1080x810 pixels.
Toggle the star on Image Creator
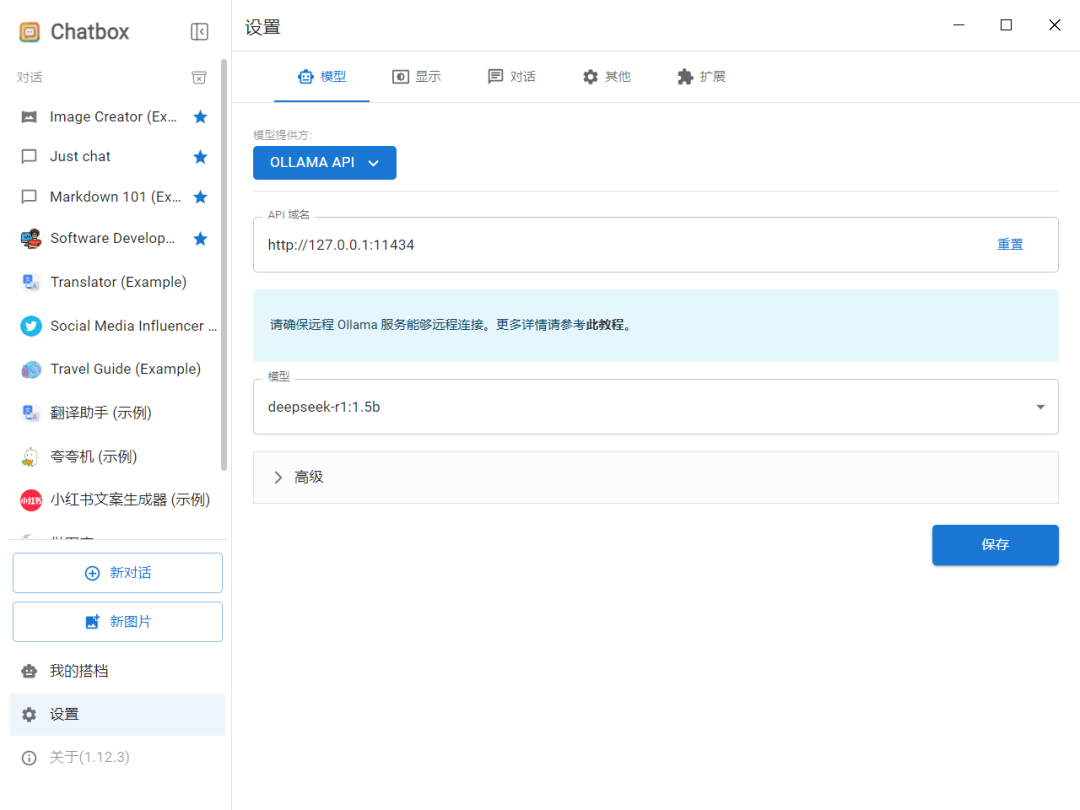(x=200, y=117)
